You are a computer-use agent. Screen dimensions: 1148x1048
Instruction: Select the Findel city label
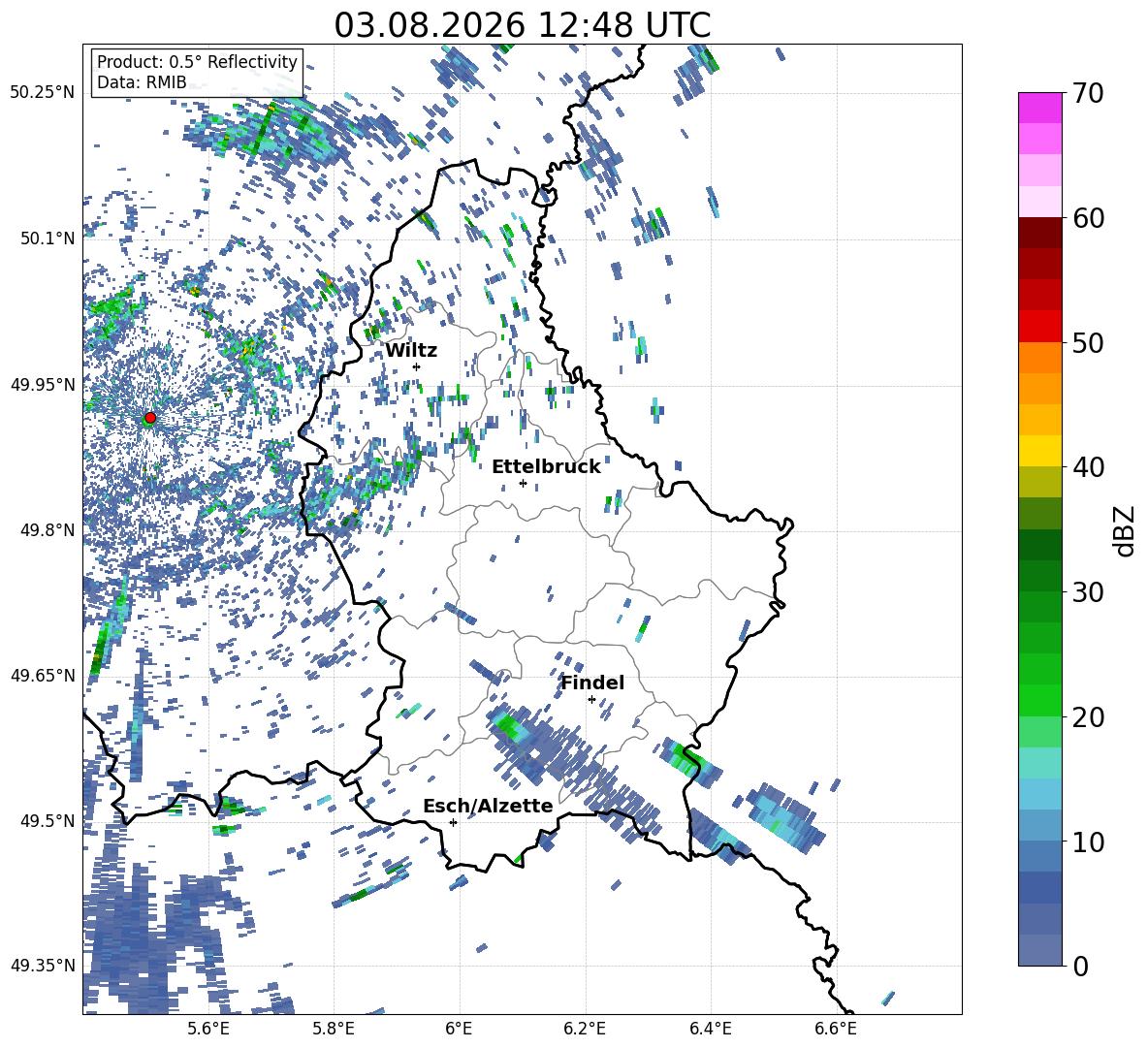[x=592, y=683]
